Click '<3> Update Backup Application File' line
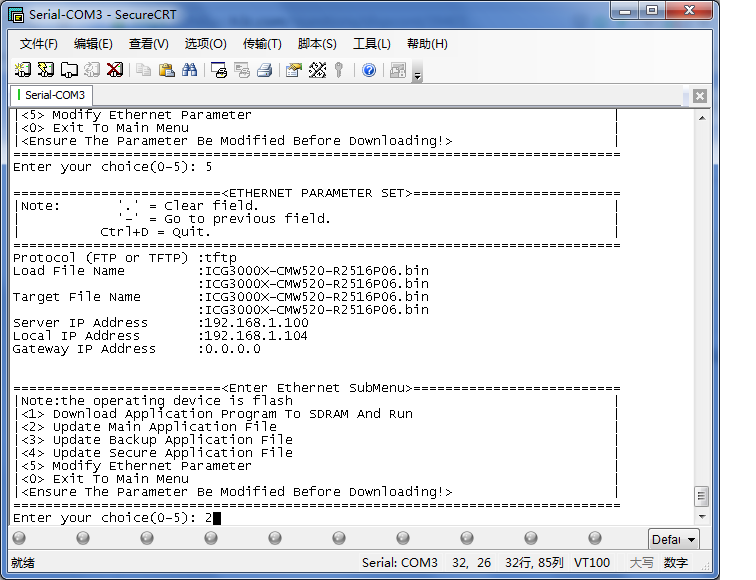Viewport: 756px width, 580px height. tap(157, 440)
